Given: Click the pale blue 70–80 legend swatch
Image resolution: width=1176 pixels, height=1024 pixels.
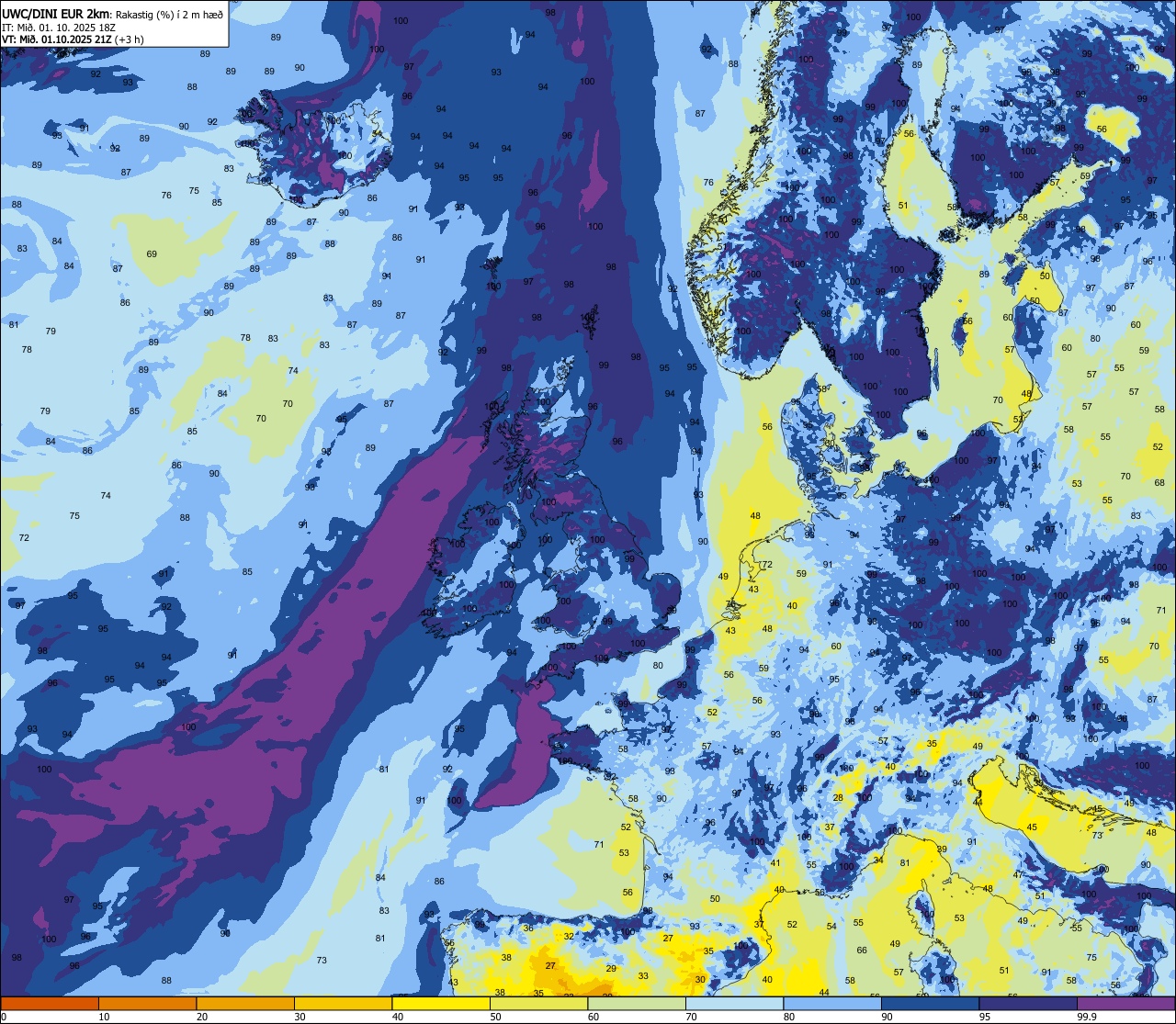Looking at the screenshot, I should point(734,1003).
